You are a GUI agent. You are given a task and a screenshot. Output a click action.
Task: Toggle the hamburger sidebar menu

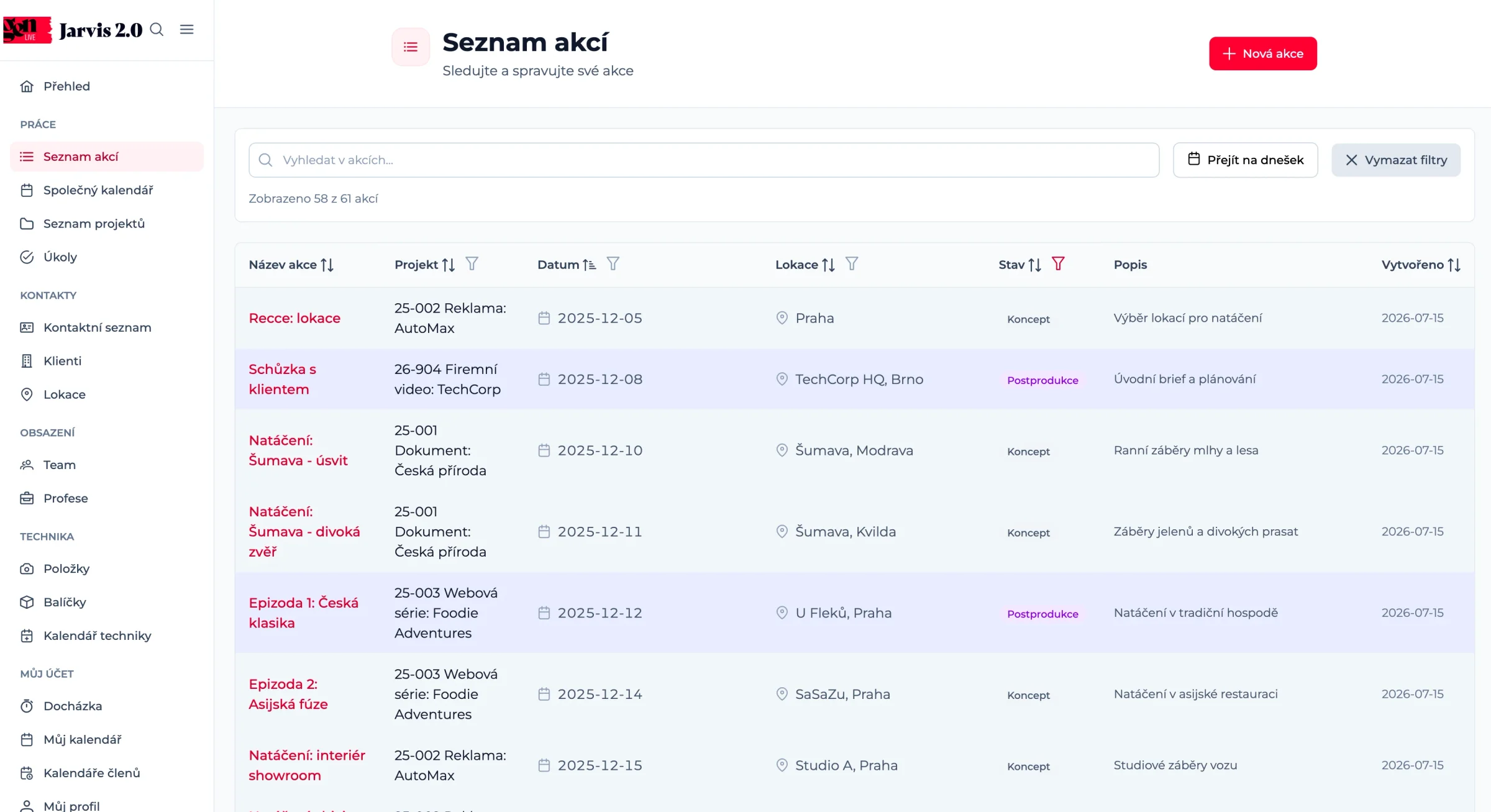pyautogui.click(x=186, y=29)
